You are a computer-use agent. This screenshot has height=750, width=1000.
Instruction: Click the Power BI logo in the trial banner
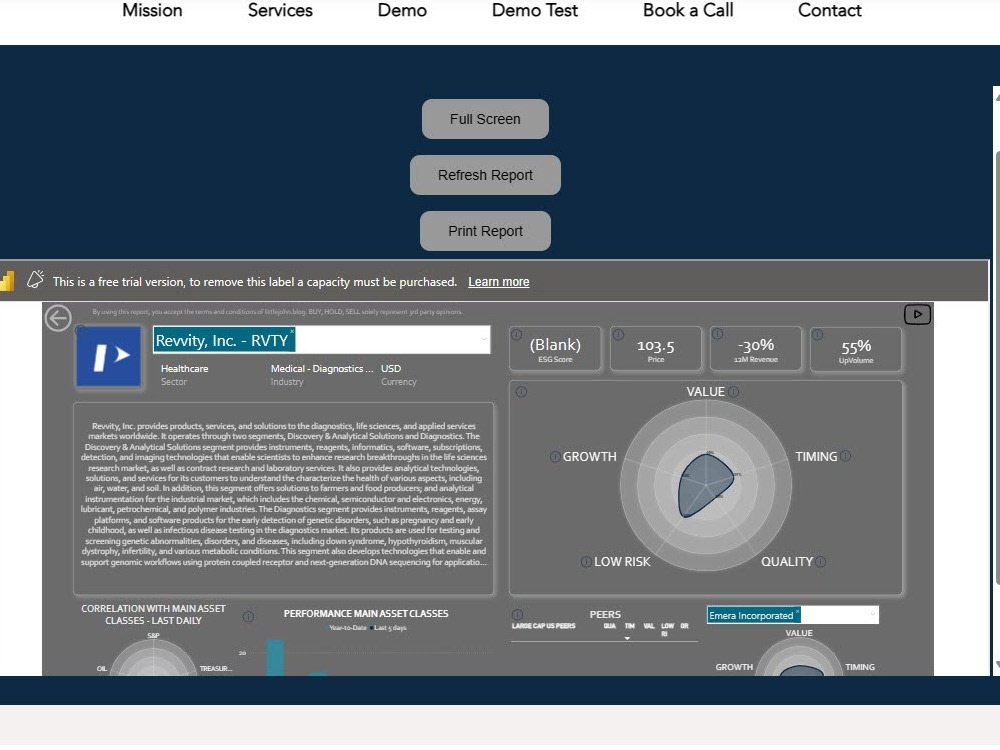coord(7,281)
